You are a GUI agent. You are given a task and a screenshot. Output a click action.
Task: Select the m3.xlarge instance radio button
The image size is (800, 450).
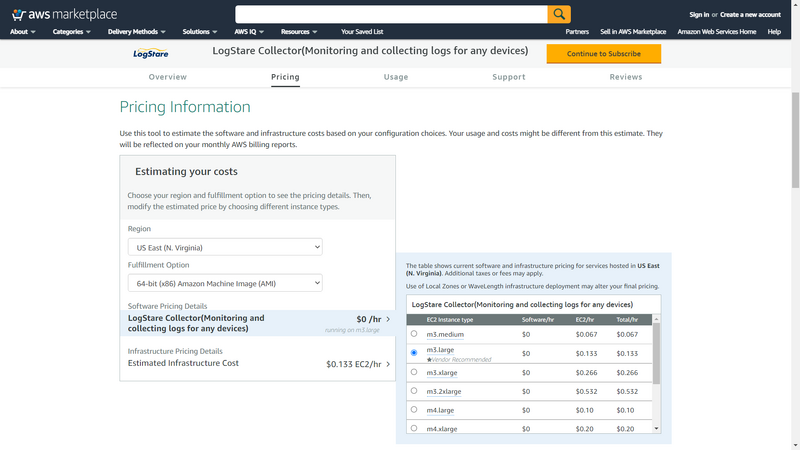pos(414,372)
